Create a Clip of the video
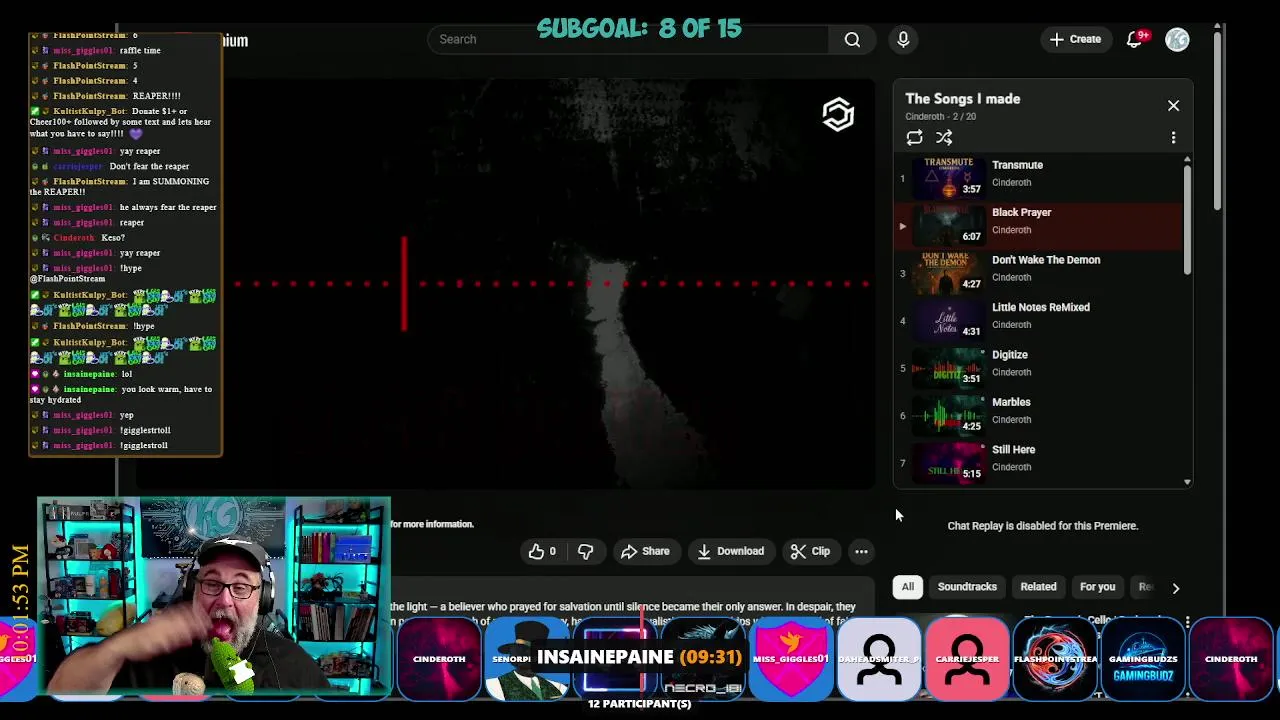This screenshot has width=1280, height=720. coord(810,551)
